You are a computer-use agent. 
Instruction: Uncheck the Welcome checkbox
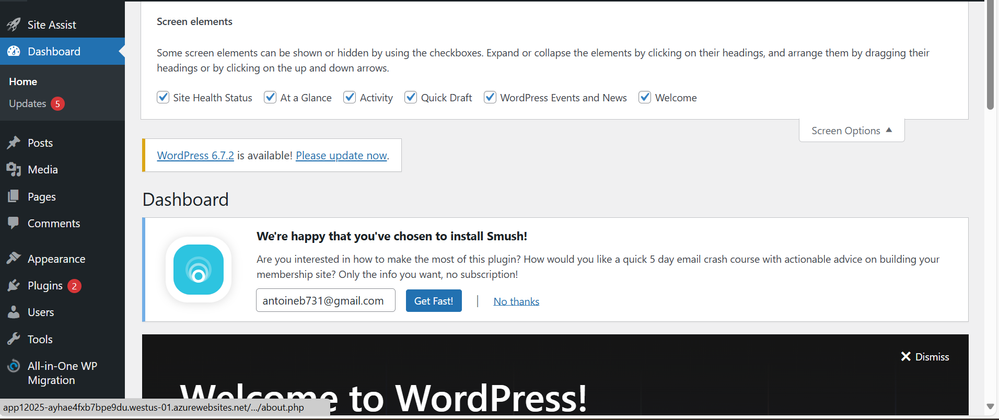click(645, 98)
